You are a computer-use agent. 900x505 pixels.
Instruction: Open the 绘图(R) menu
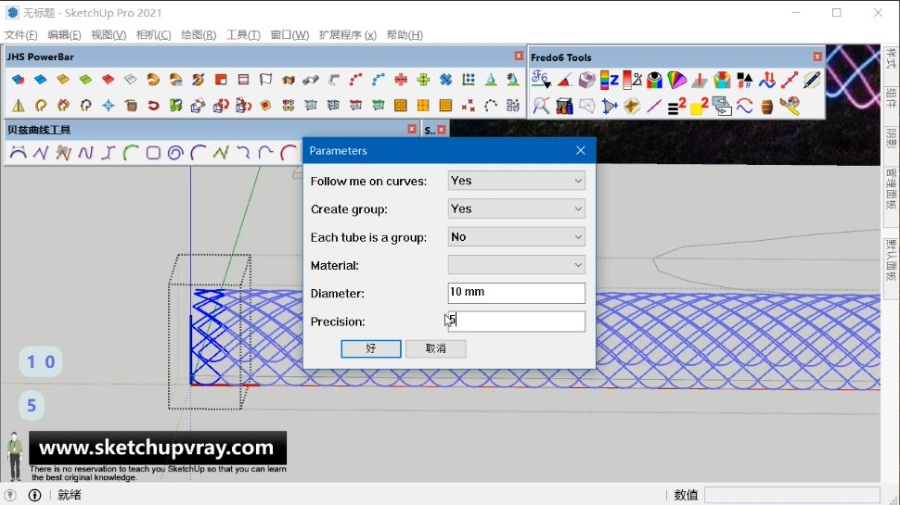(199, 35)
